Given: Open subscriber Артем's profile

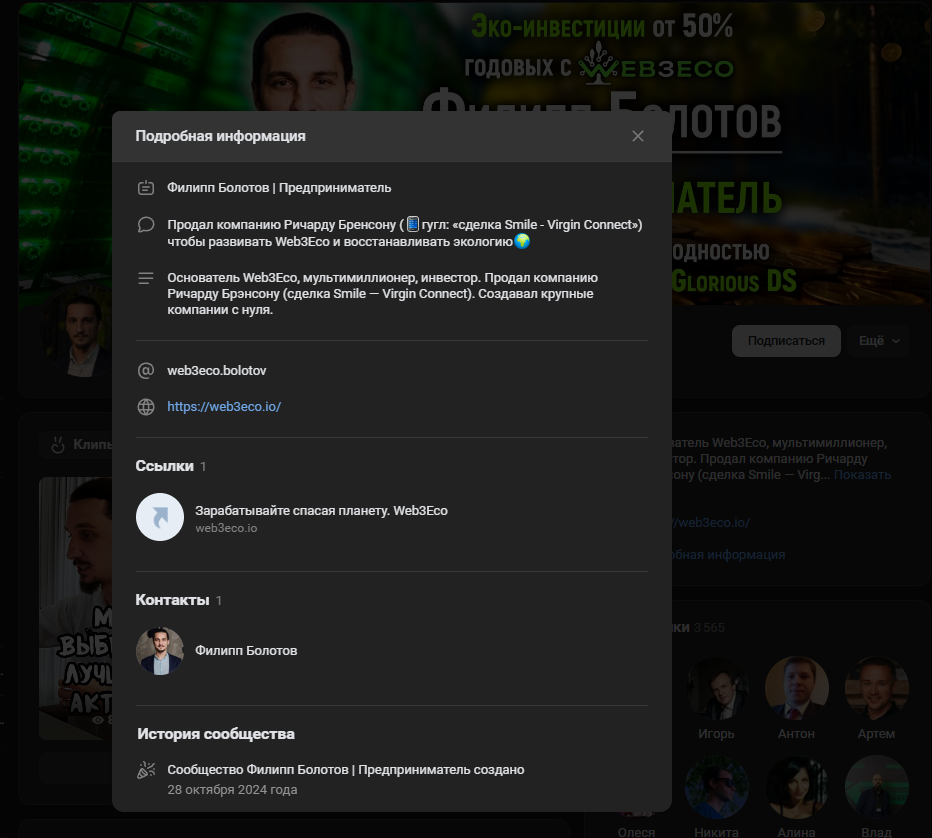Looking at the screenshot, I should click(x=877, y=698).
